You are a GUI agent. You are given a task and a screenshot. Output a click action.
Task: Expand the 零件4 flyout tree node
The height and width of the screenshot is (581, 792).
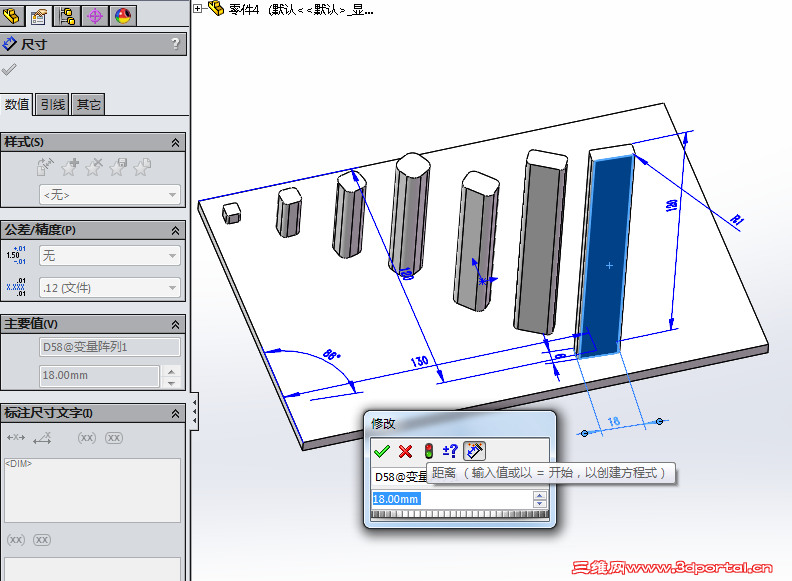[198, 8]
